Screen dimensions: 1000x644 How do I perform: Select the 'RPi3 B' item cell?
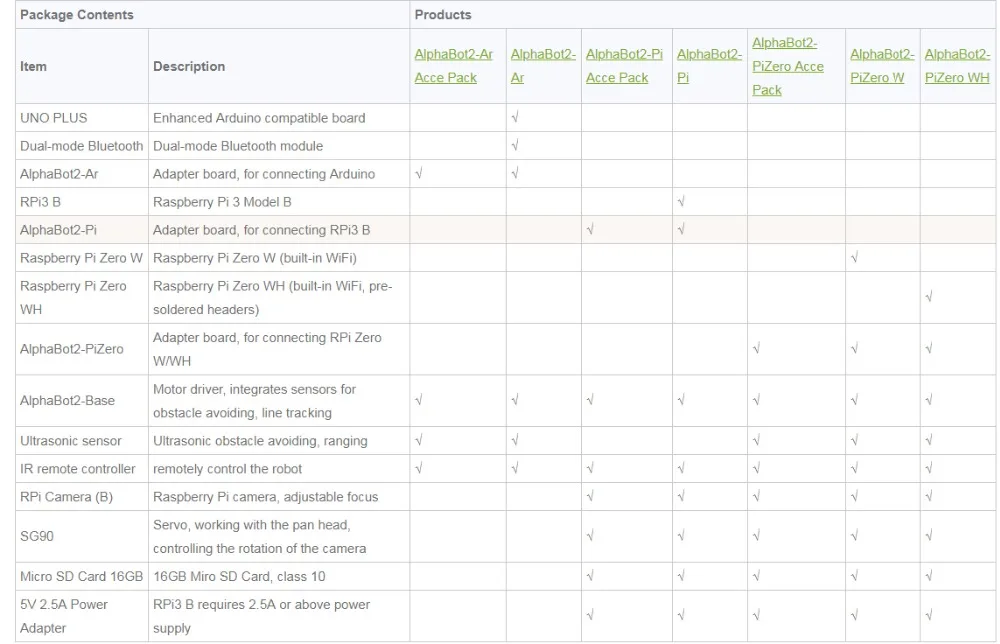pyautogui.click(x=82, y=202)
